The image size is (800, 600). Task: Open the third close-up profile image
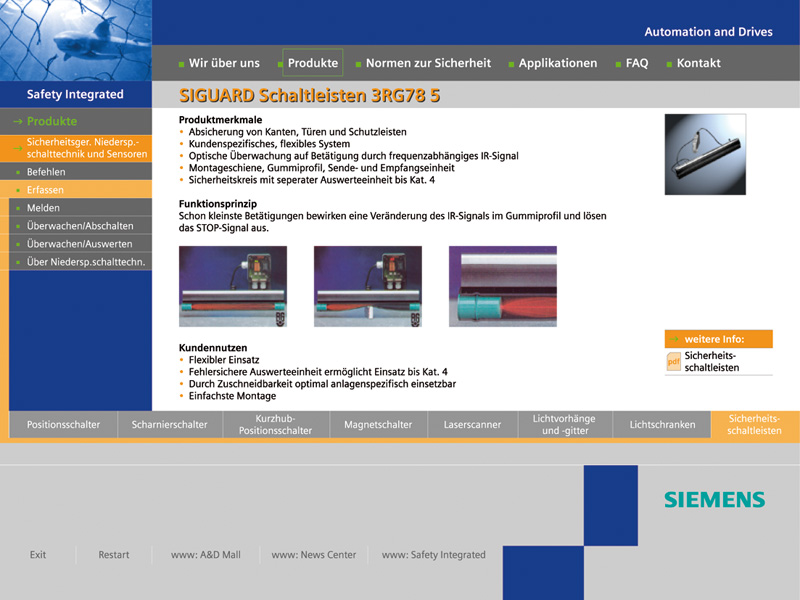point(502,286)
